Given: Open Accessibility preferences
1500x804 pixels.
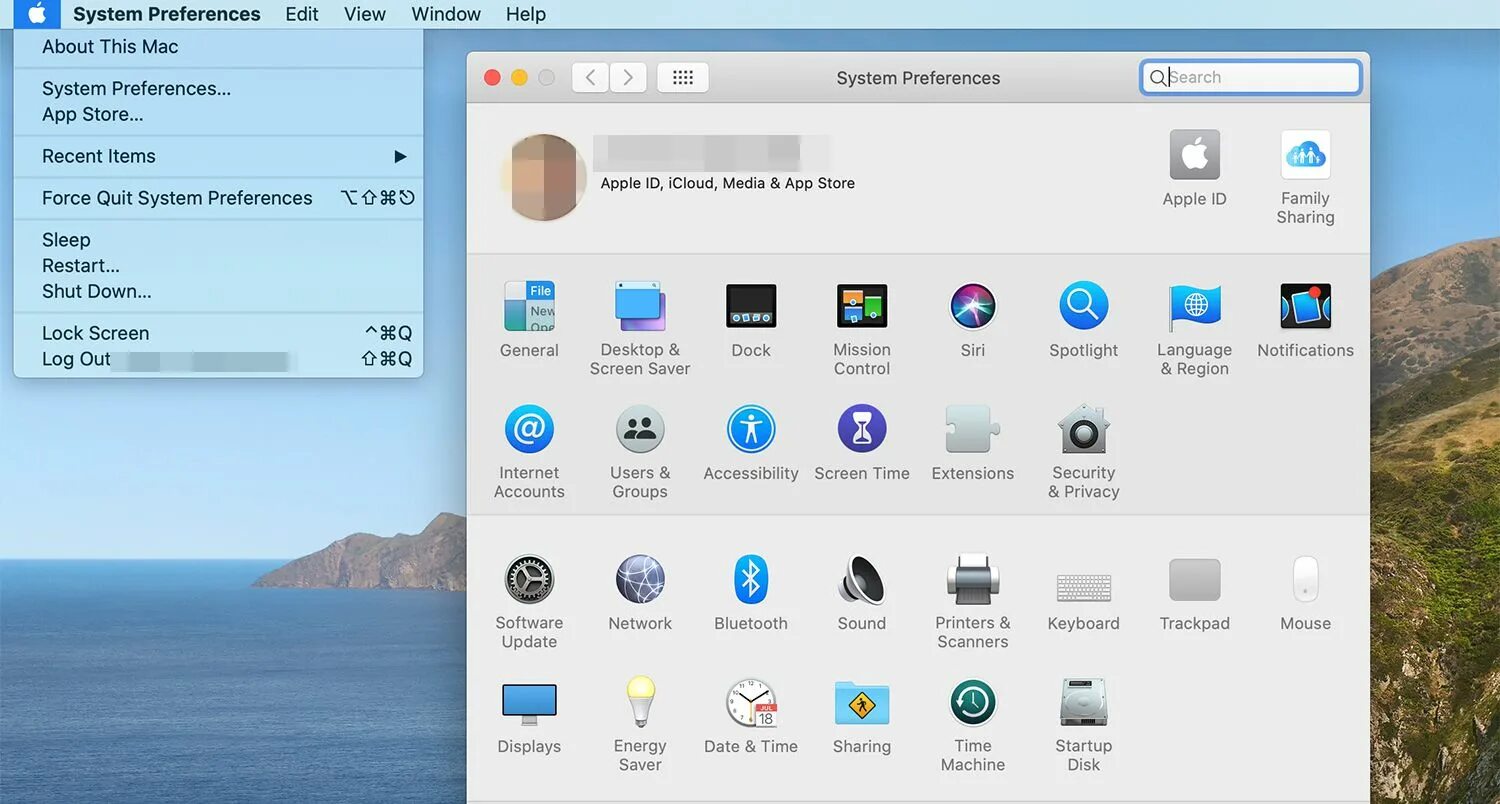Looking at the screenshot, I should (751, 443).
